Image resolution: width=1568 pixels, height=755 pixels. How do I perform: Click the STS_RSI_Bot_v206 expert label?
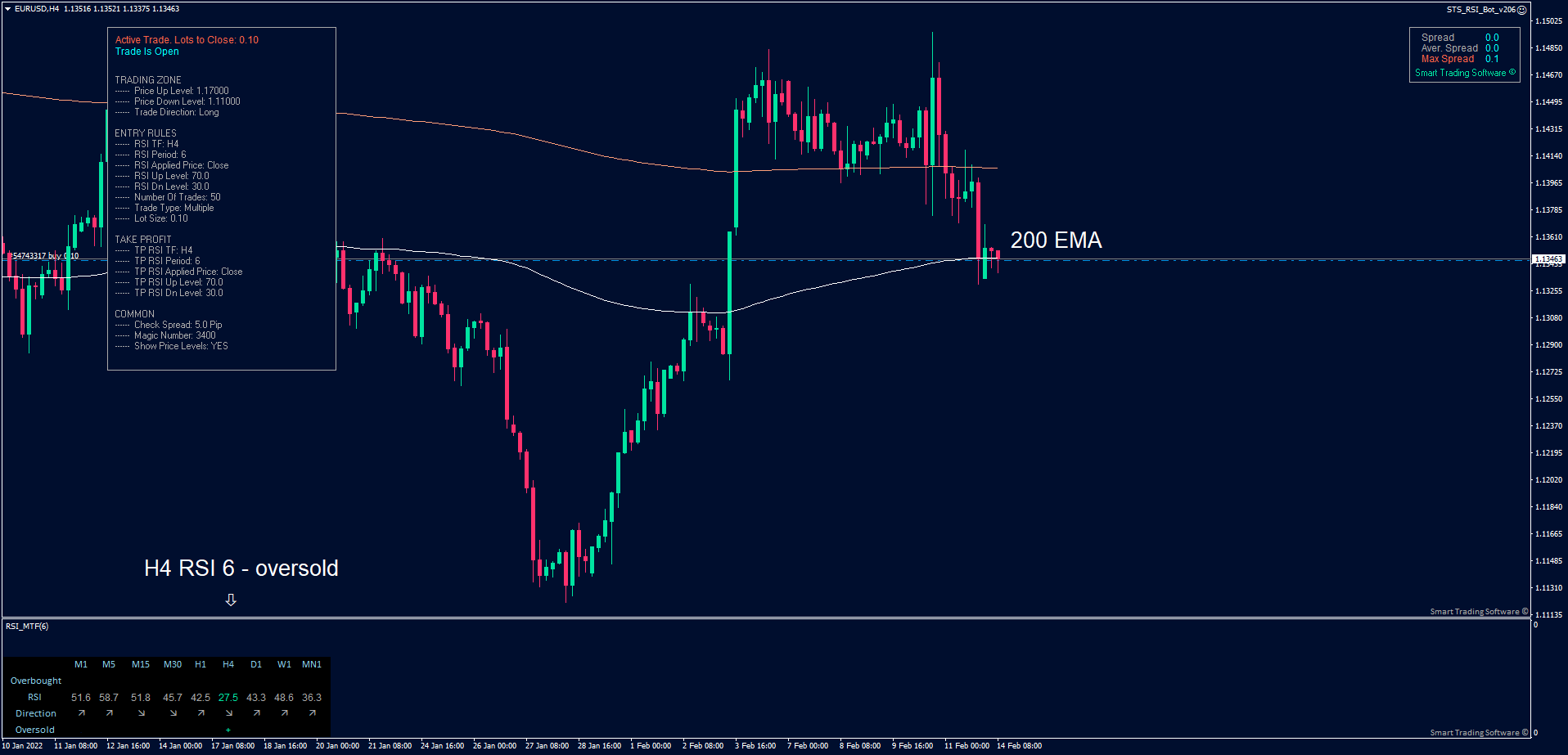coord(1480,10)
